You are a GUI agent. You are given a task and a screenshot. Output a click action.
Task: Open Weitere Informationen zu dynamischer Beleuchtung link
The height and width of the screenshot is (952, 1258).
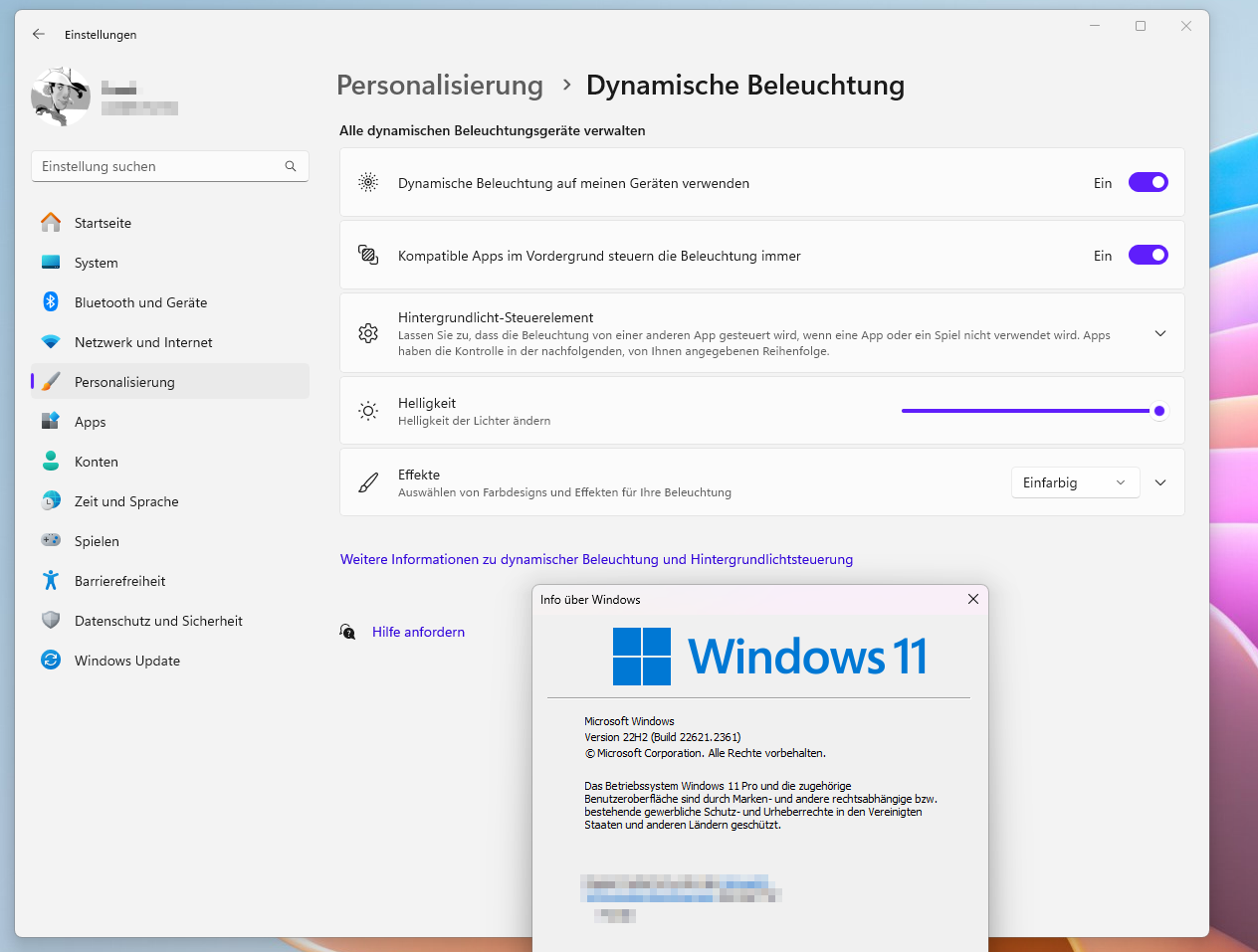pos(596,559)
